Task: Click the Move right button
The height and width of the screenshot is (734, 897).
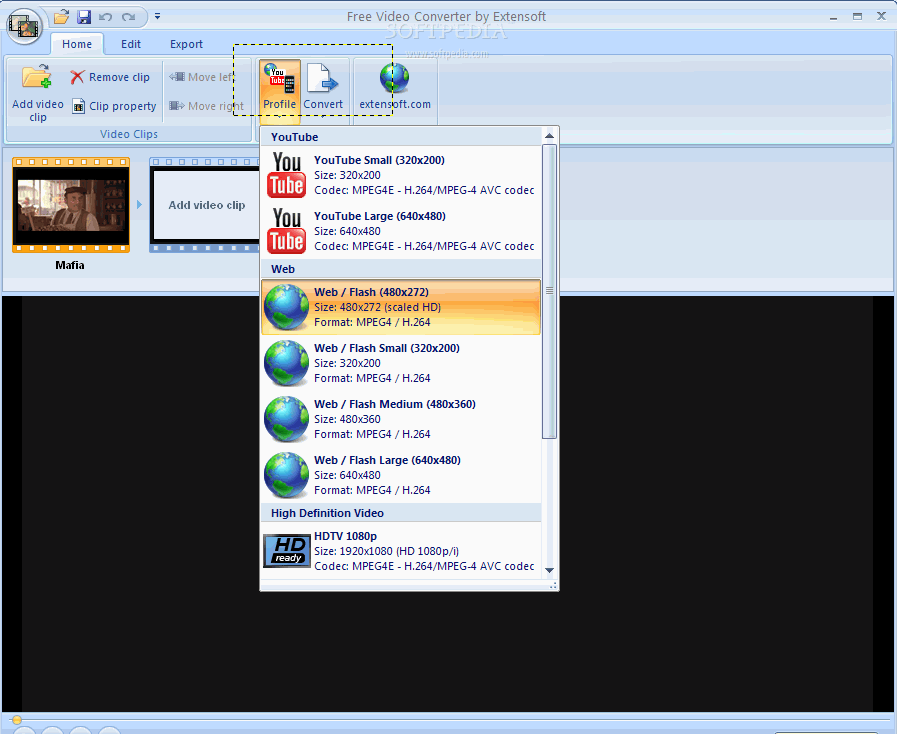Action: [206, 106]
